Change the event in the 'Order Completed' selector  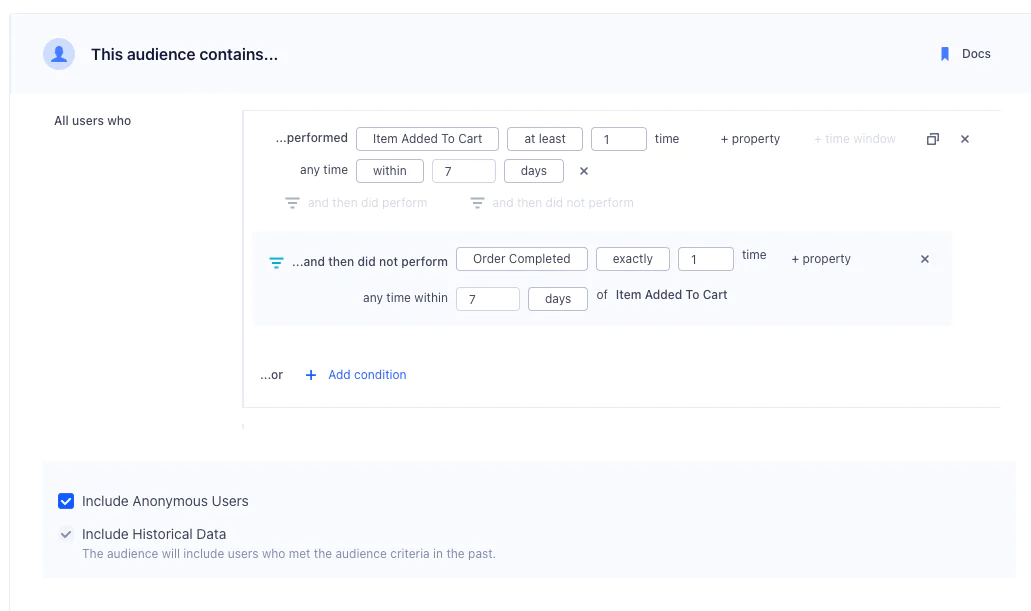[x=521, y=258]
